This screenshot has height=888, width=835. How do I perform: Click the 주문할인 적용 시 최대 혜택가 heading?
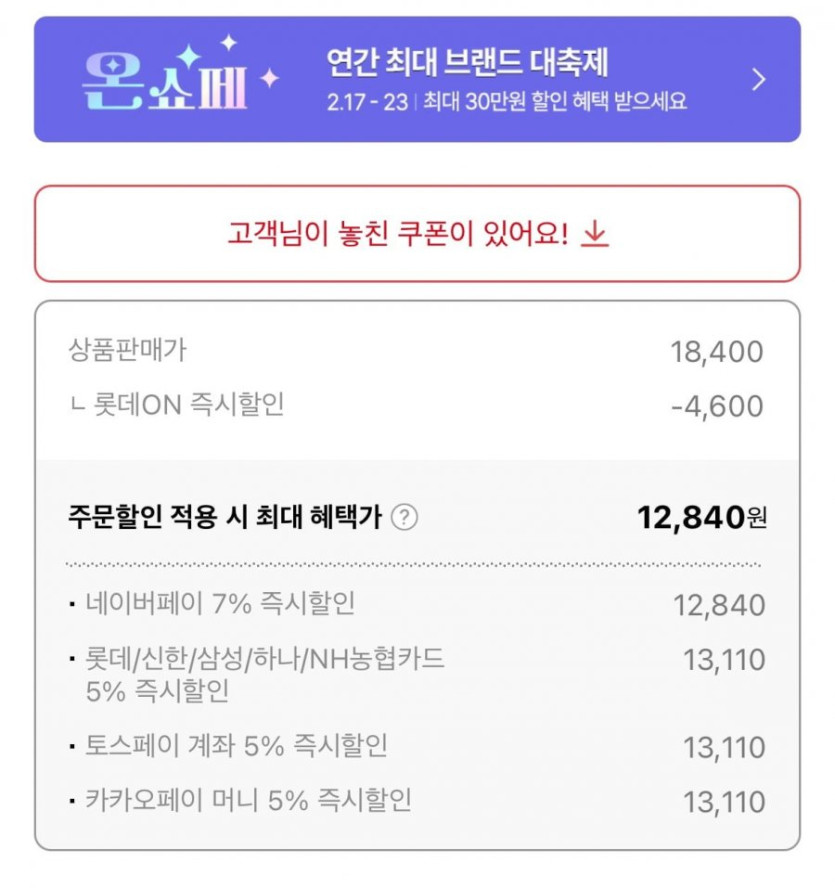tap(225, 518)
